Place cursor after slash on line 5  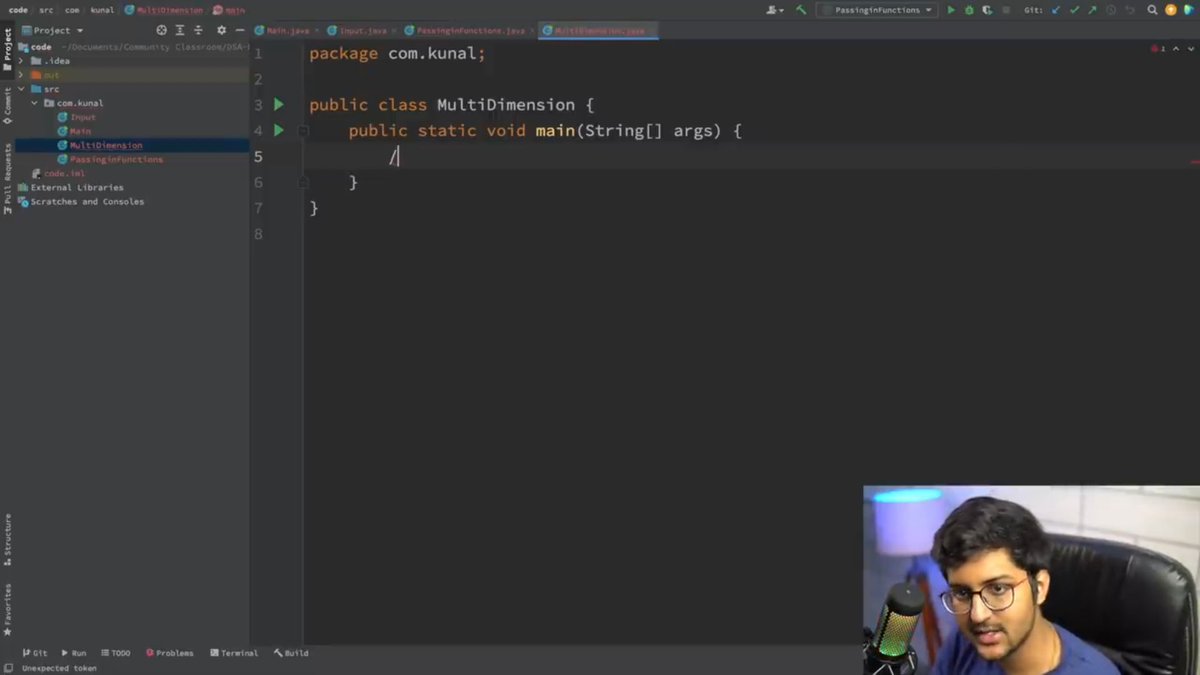pyautogui.click(x=399, y=156)
